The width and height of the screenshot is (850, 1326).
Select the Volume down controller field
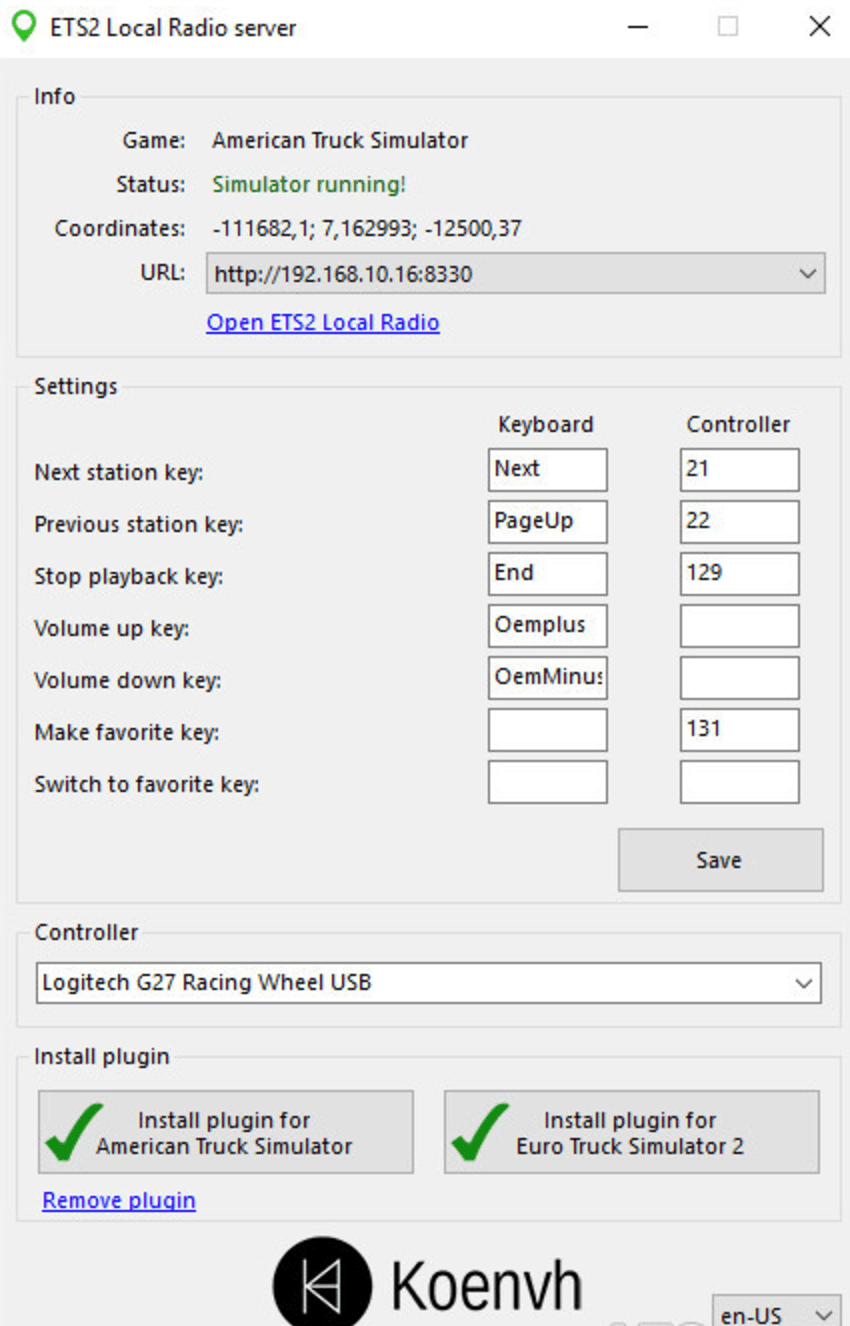(x=739, y=677)
